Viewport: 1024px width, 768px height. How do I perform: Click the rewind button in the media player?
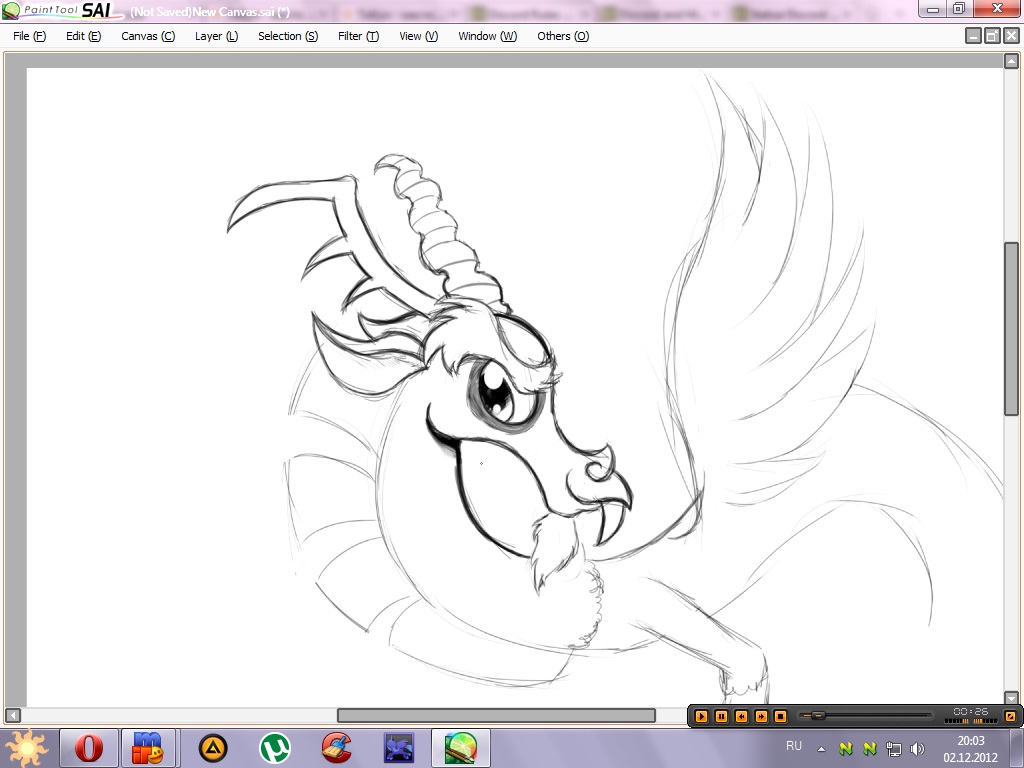[741, 716]
